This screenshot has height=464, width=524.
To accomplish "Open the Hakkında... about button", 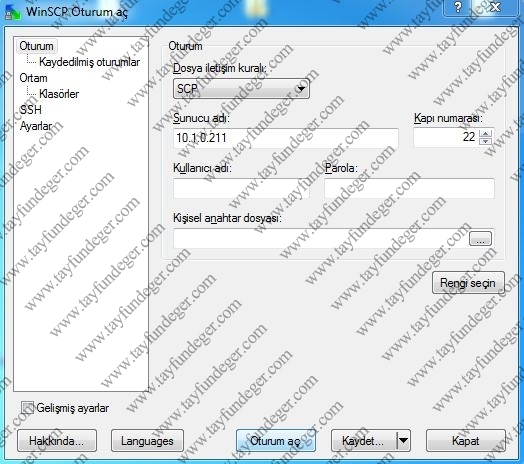I will [57, 441].
